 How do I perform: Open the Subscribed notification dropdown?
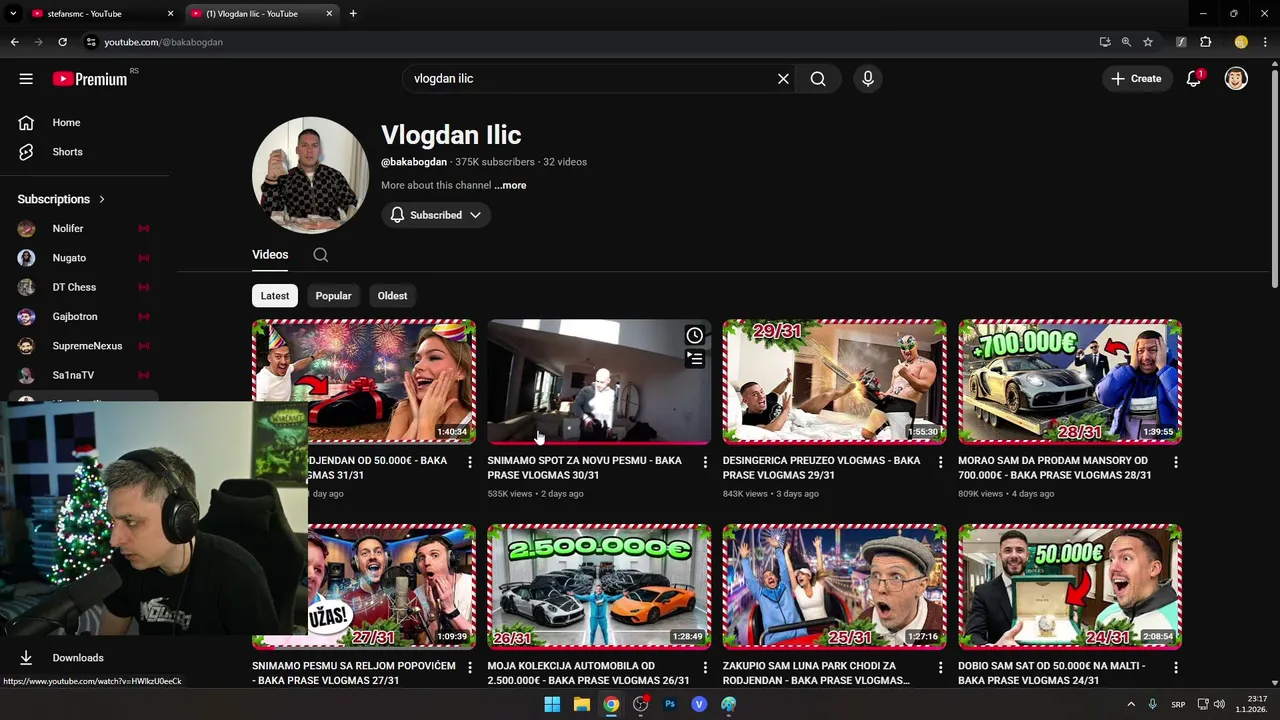(x=436, y=215)
